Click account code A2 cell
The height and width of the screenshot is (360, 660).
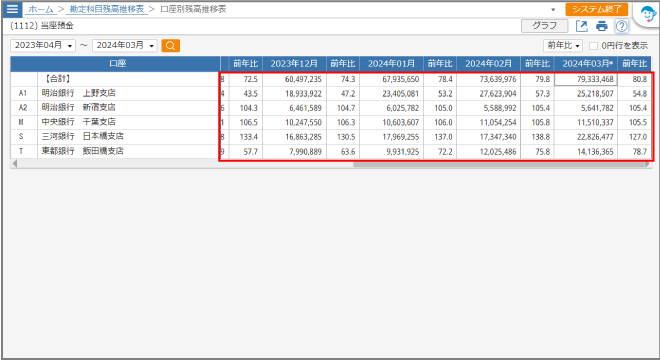tap(24, 108)
